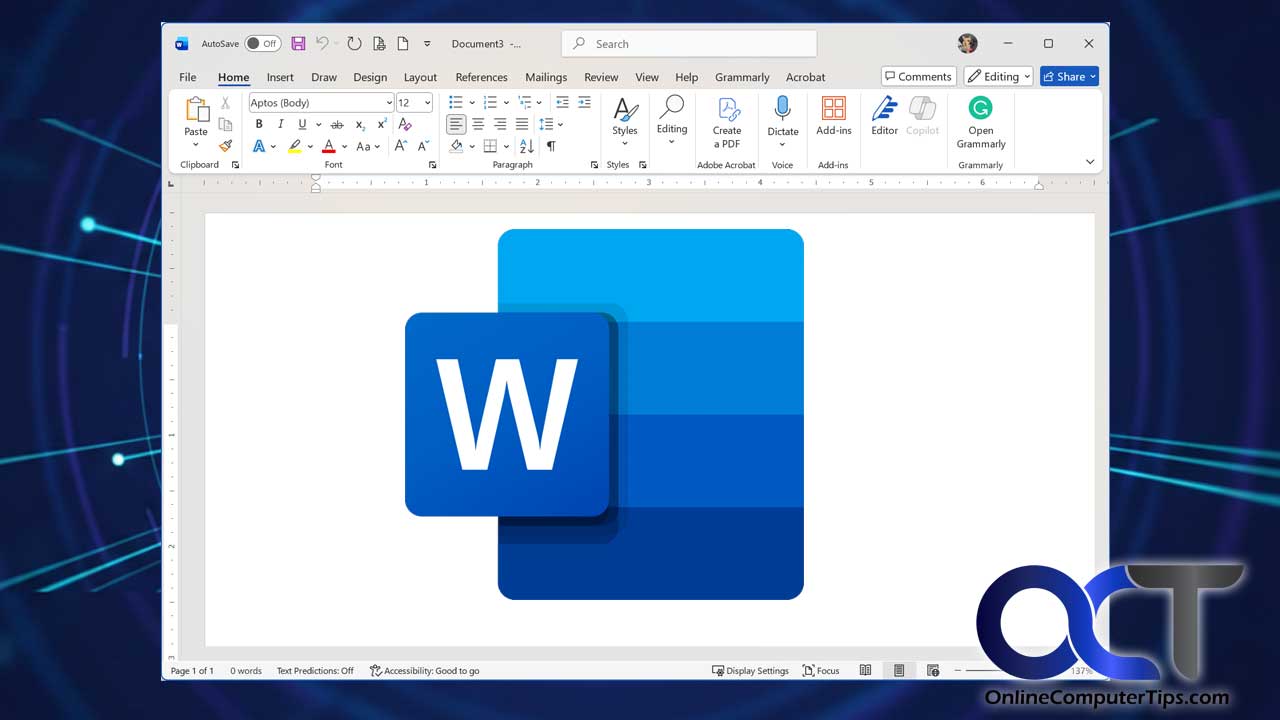Image resolution: width=1280 pixels, height=720 pixels.
Task: Open the user account profile picture
Action: [x=967, y=44]
